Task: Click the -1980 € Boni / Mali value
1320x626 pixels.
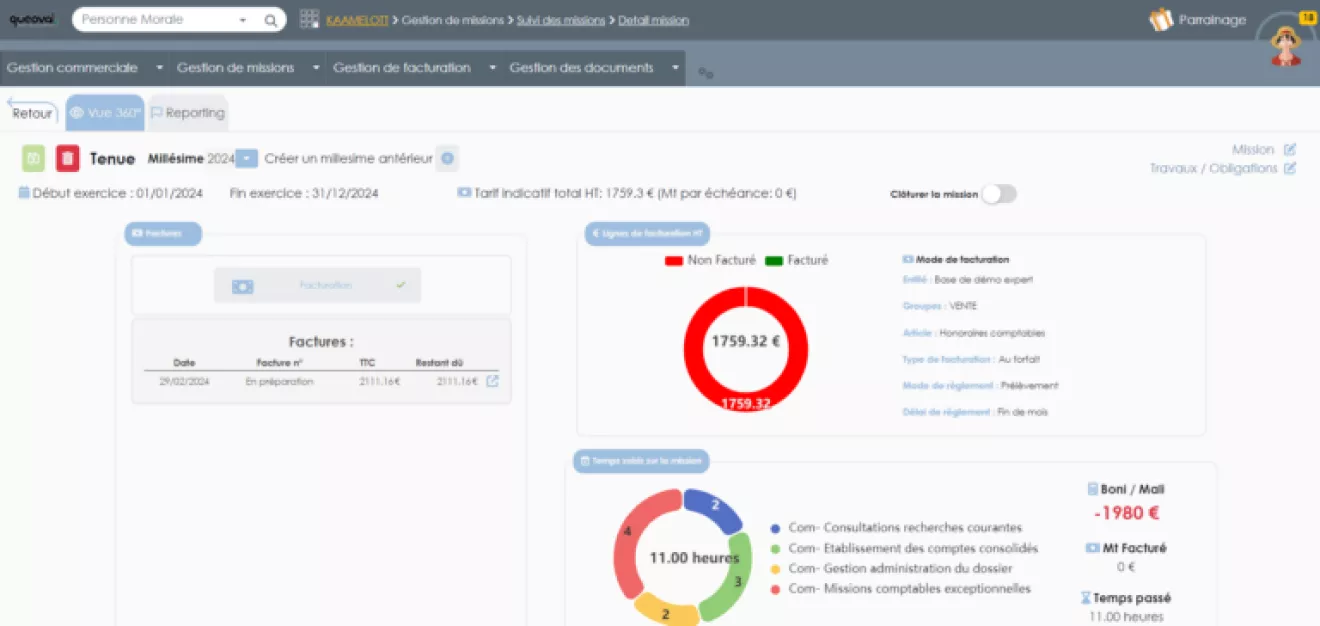Action: [x=1126, y=513]
